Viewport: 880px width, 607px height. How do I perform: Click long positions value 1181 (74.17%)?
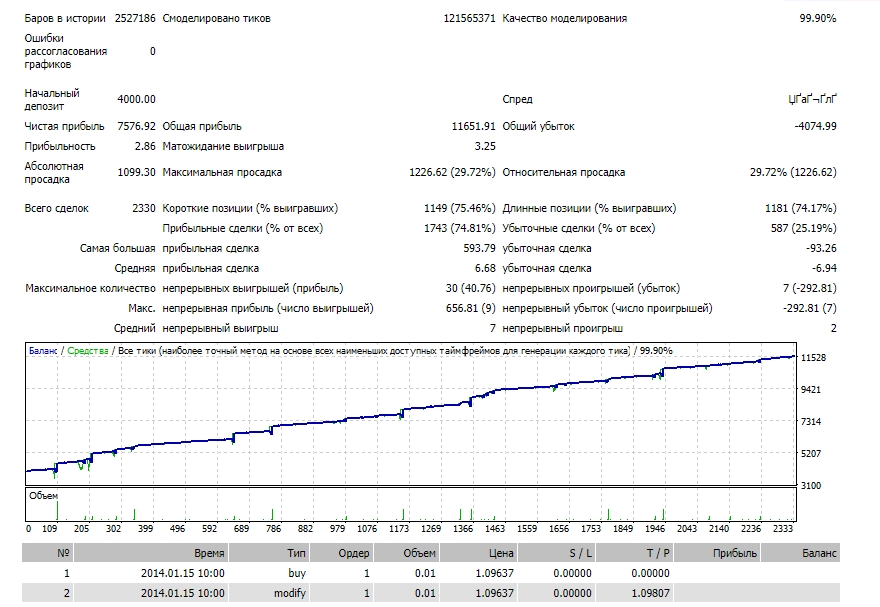[x=801, y=208]
